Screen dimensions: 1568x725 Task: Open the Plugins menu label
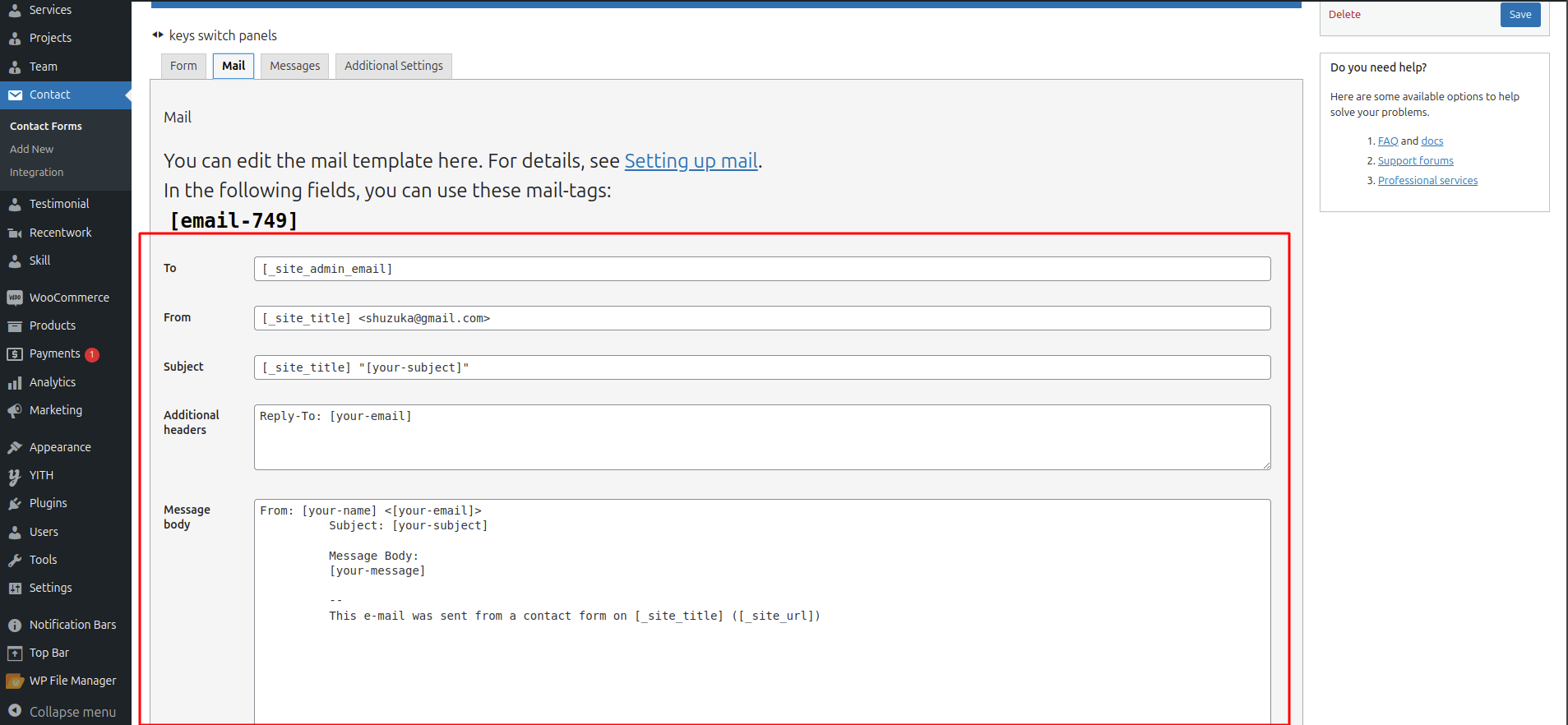point(49,503)
